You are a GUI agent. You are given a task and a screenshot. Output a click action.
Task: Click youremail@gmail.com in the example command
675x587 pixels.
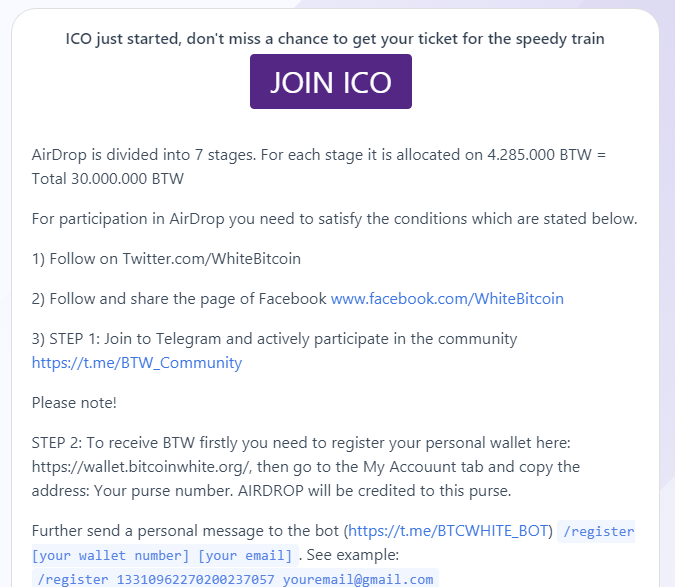pyautogui.click(x=358, y=579)
